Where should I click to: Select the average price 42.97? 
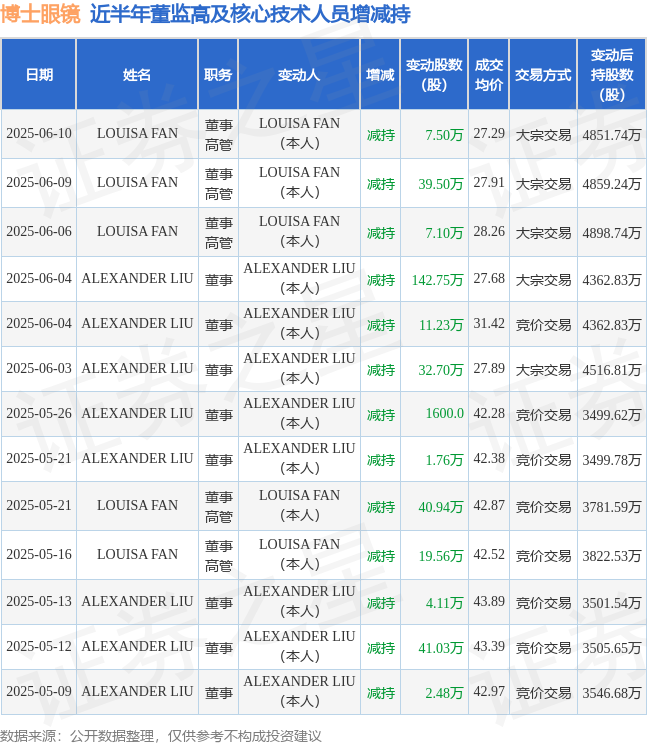[489, 691]
